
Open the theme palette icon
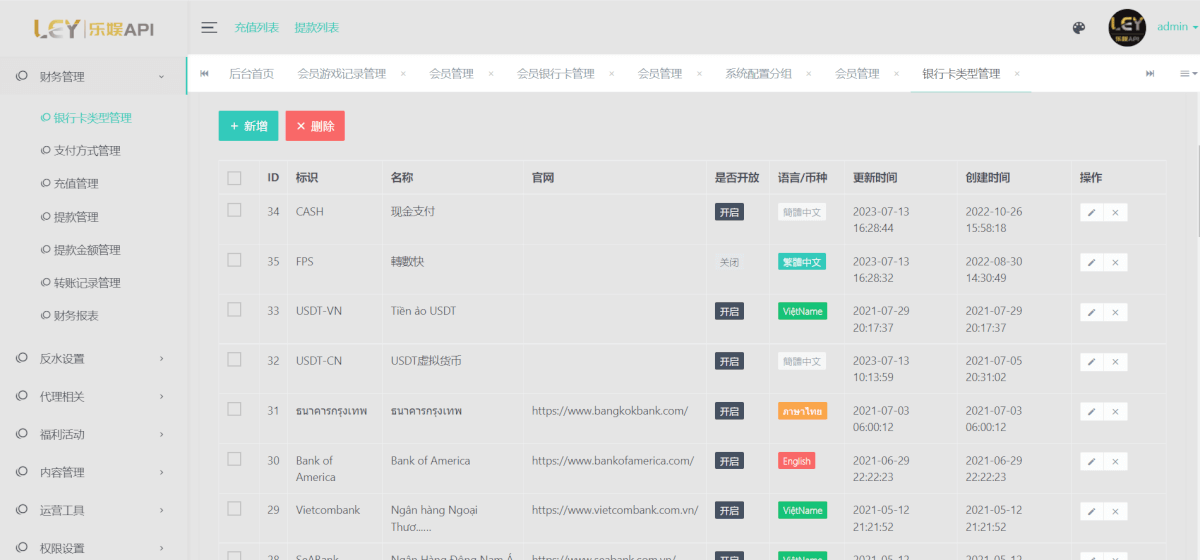pyautogui.click(x=1078, y=28)
